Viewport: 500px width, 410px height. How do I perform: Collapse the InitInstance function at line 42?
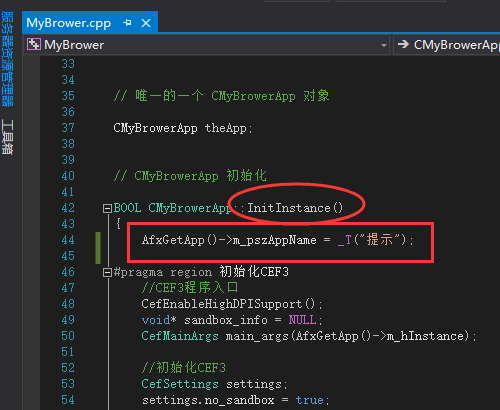[107, 209]
